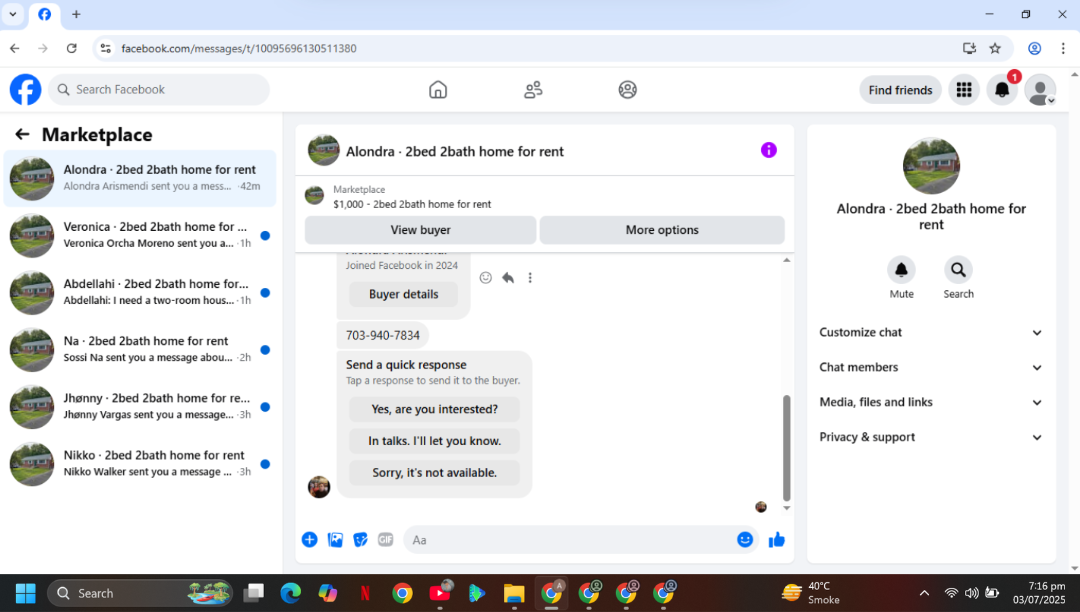Image resolution: width=1080 pixels, height=612 pixels.
Task: Open the Veronica conversation
Action: [x=140, y=235]
